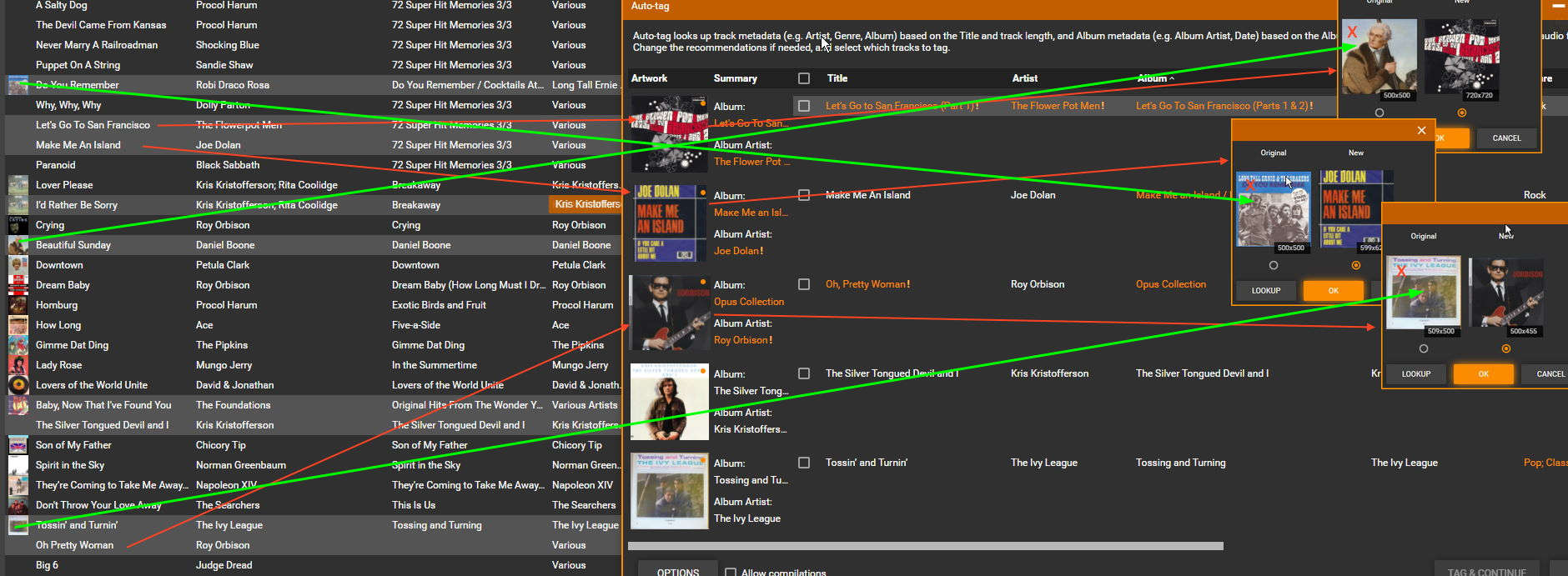
Task: Click LOOKUP in the Joe Dolan artwork popup
Action: coord(1265,290)
